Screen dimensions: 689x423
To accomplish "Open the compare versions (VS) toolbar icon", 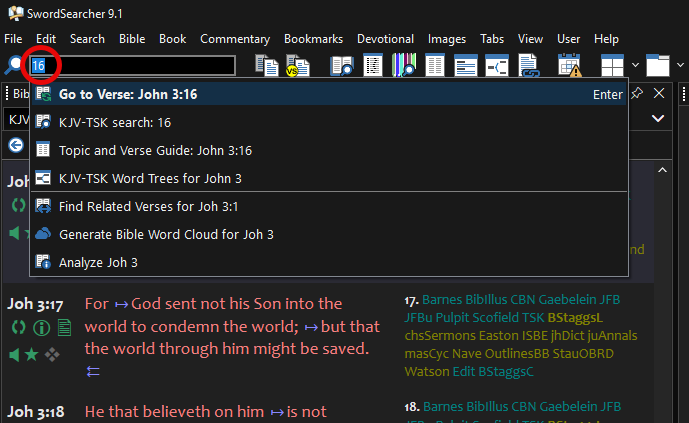I will pos(297,65).
